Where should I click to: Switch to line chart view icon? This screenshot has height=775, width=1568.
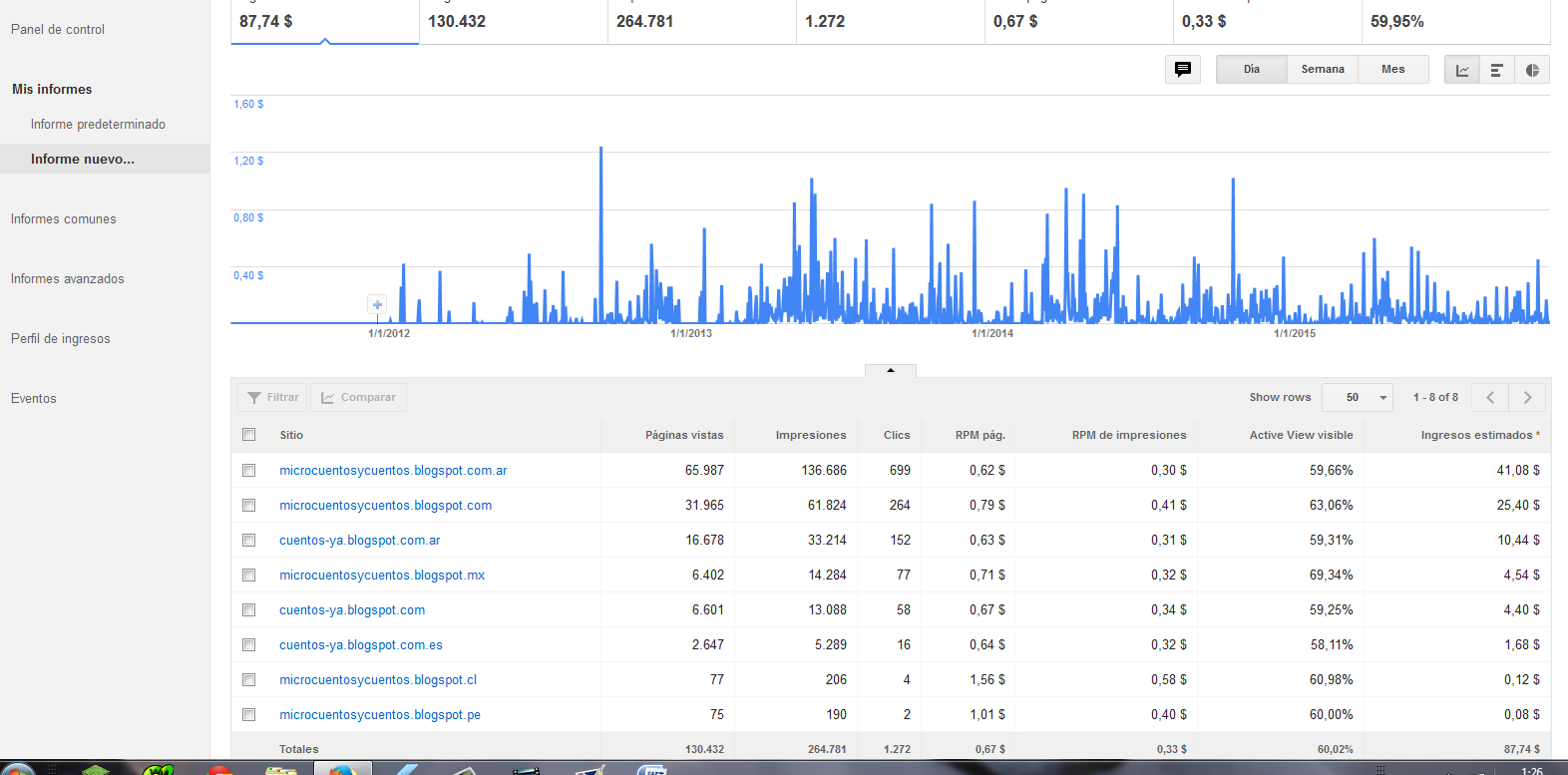pos(1462,70)
